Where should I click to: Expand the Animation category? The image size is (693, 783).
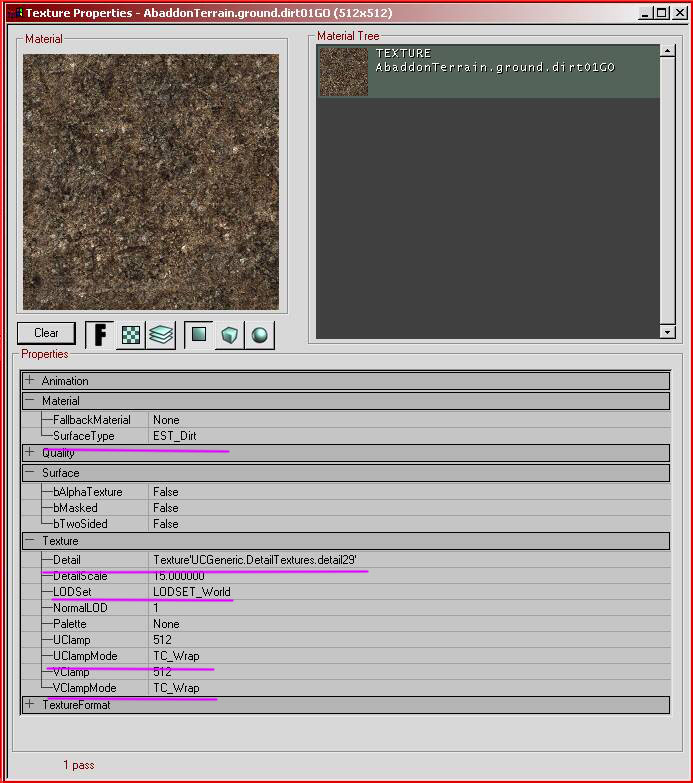point(29,381)
